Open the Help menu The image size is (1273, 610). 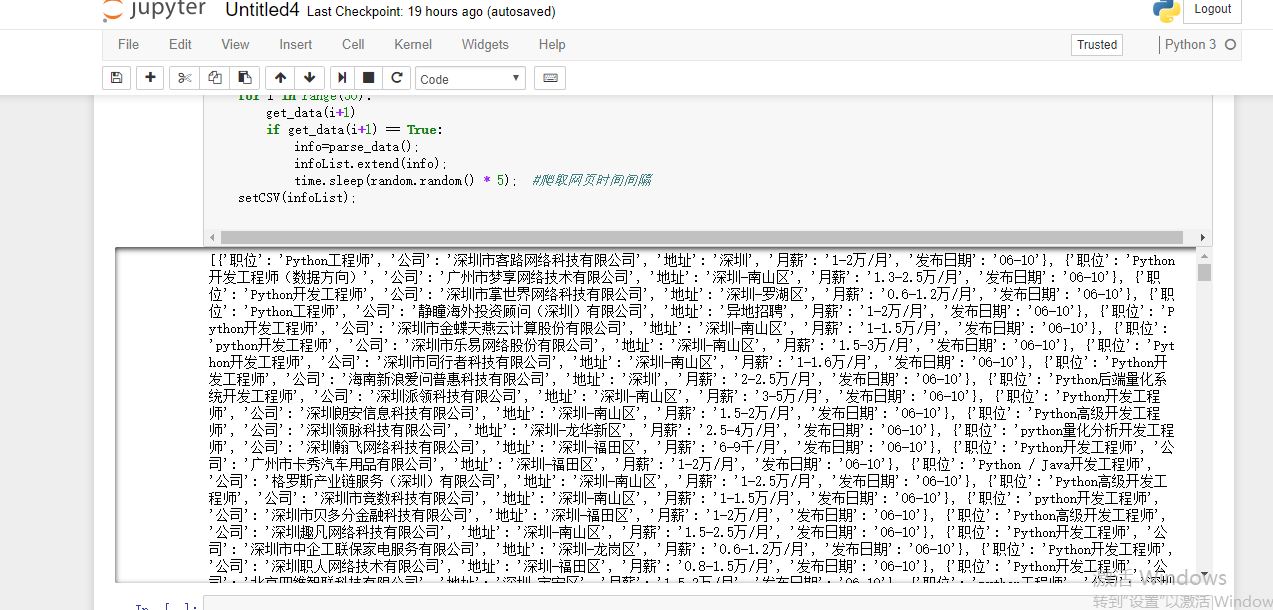pyautogui.click(x=552, y=44)
